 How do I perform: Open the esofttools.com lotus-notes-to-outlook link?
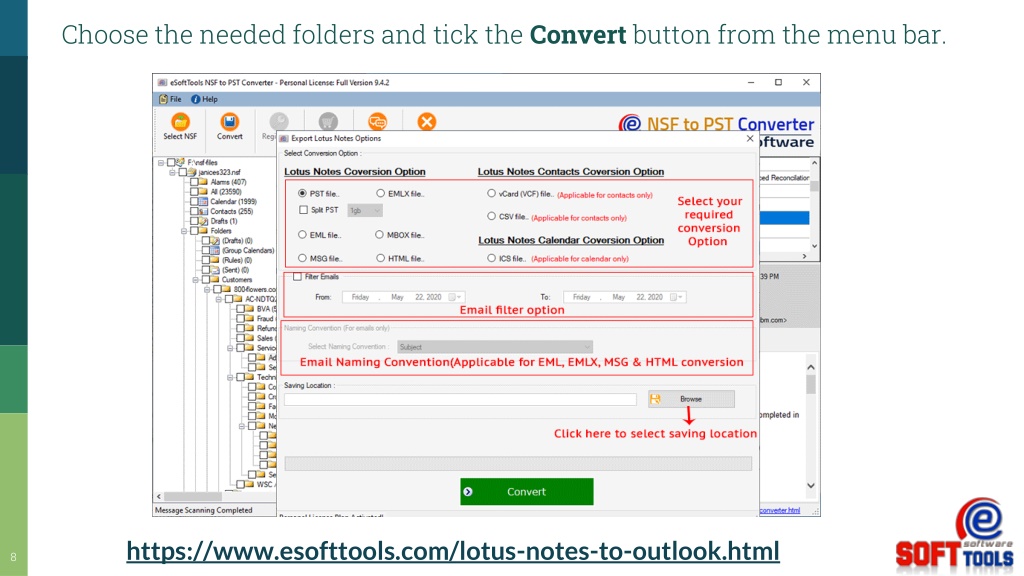(x=453, y=551)
